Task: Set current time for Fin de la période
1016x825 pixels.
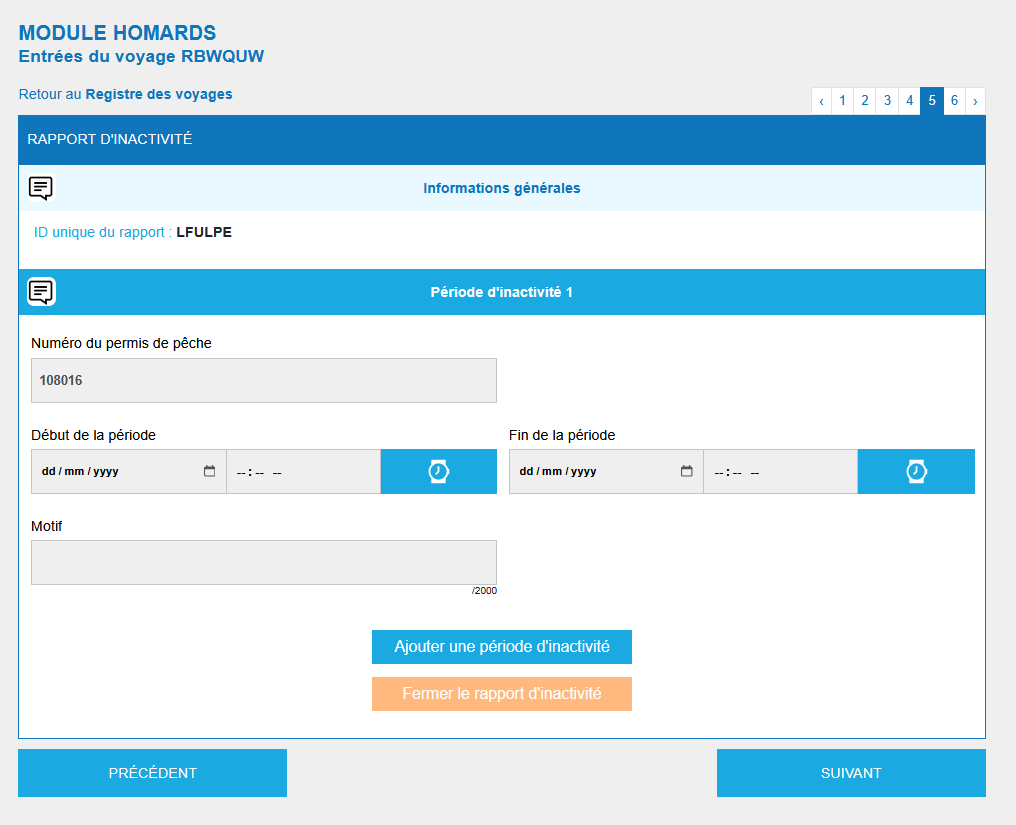Action: tap(916, 472)
